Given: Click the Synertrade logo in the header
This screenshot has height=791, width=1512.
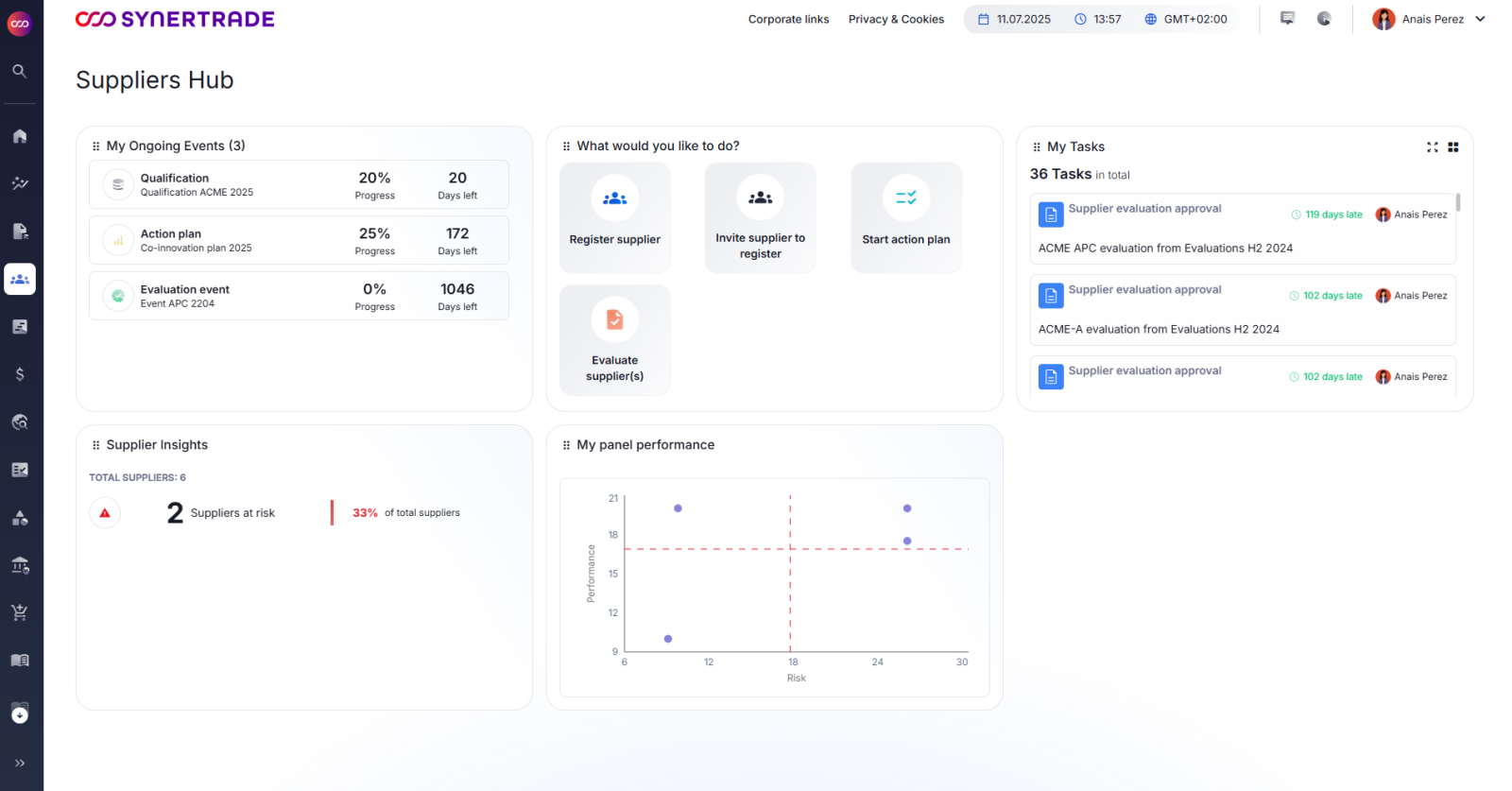Looking at the screenshot, I should click(x=175, y=19).
